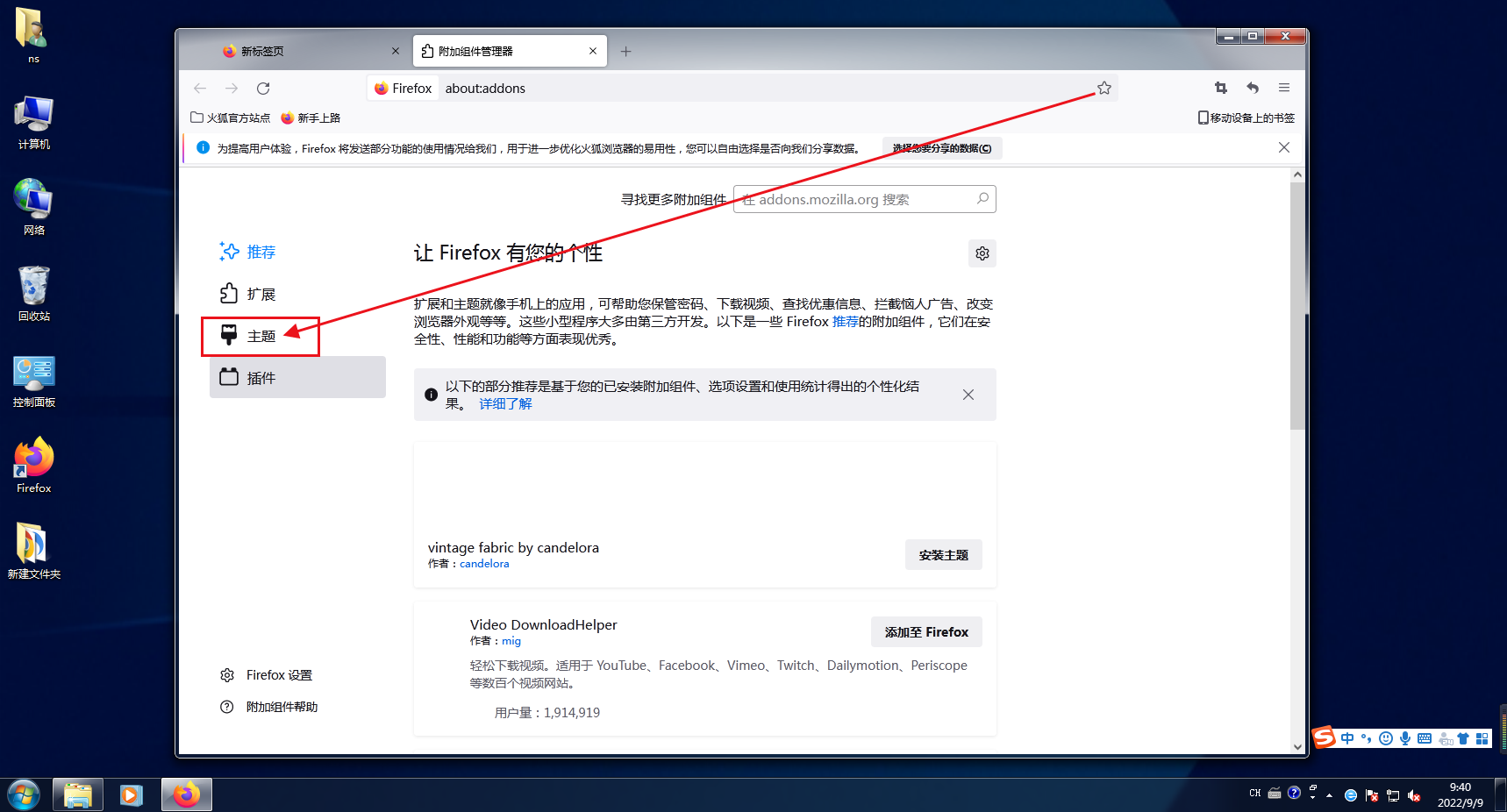Open file explorer from the taskbar
Image resolution: width=1507 pixels, height=812 pixels.
[78, 795]
